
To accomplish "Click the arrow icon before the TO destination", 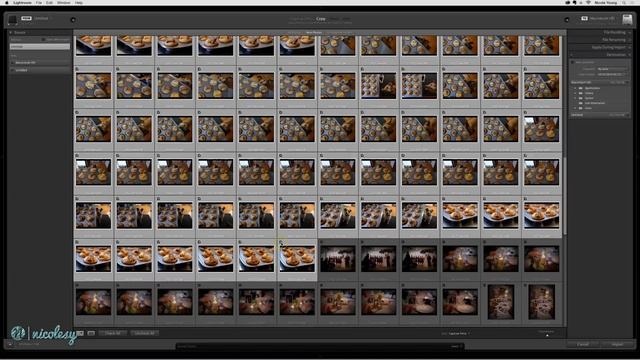I will (567, 20).
